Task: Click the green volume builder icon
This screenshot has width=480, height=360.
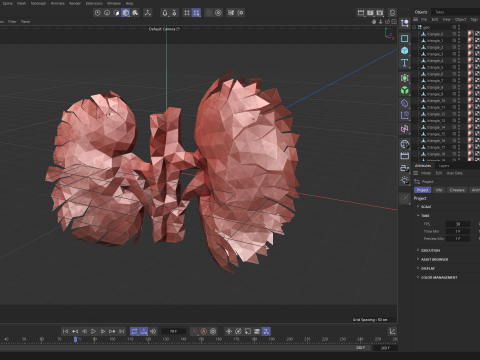Action: coord(405,78)
